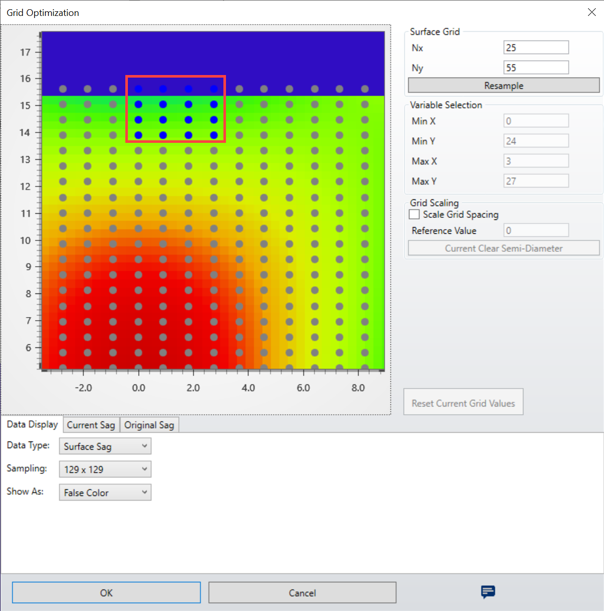Click the Reference Value field
Viewport: 604px width, 611px height.
(x=536, y=231)
